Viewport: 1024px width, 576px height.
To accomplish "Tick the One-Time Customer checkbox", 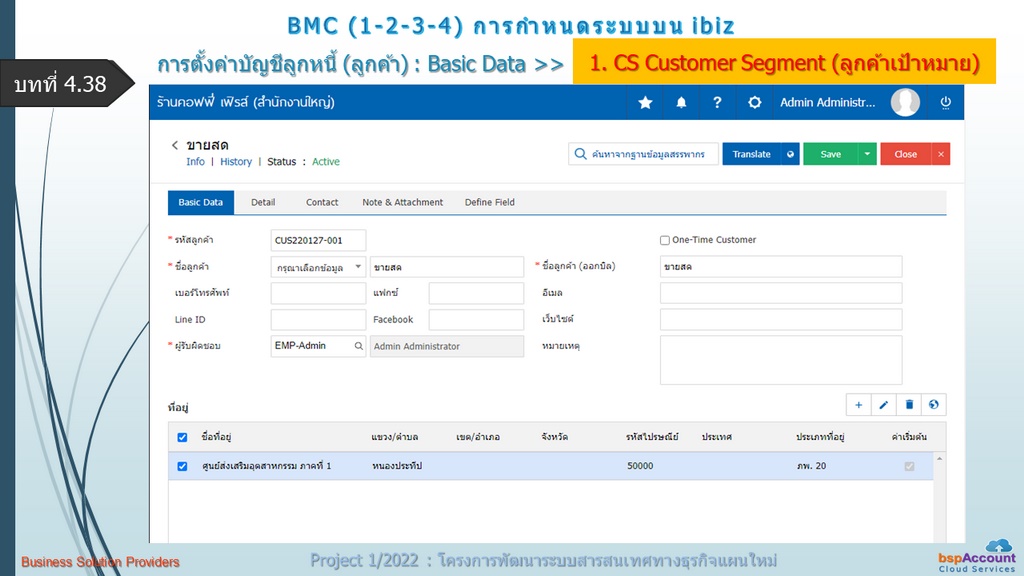I will point(664,240).
